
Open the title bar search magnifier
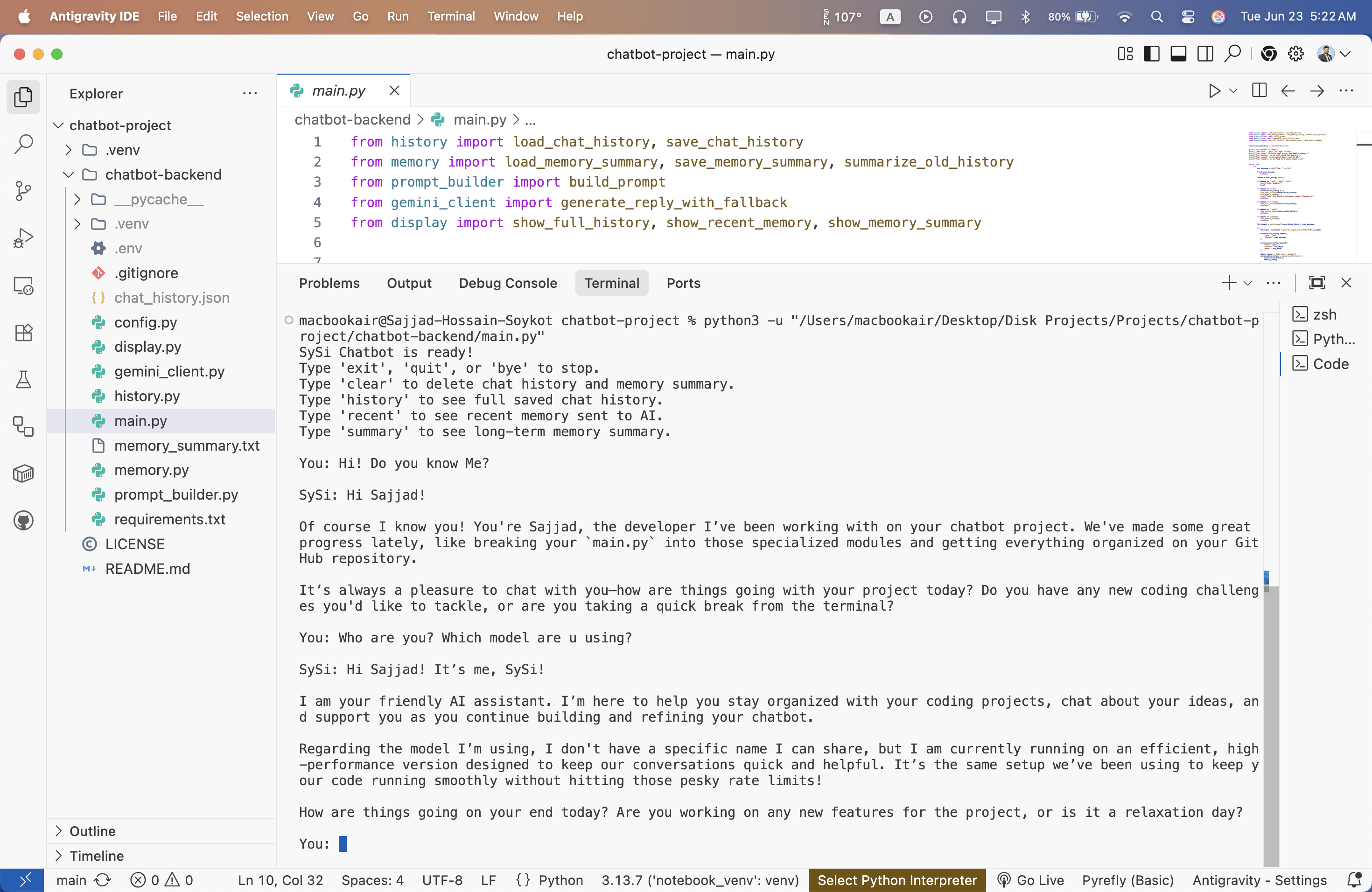click(1232, 54)
